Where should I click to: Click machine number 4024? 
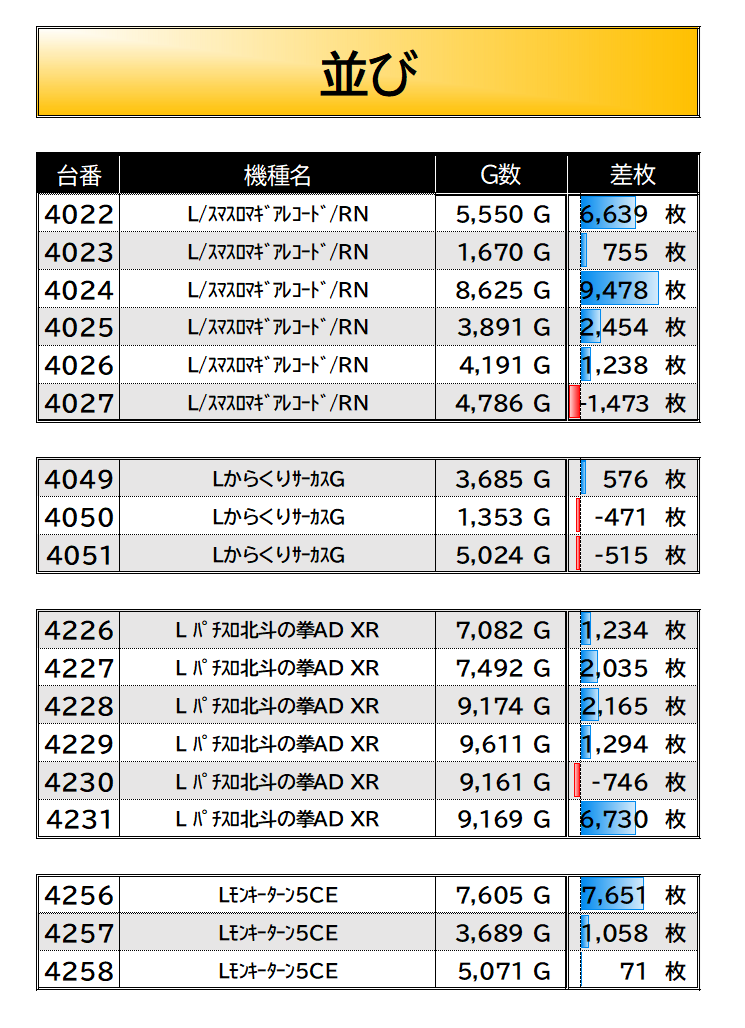pyautogui.click(x=79, y=290)
